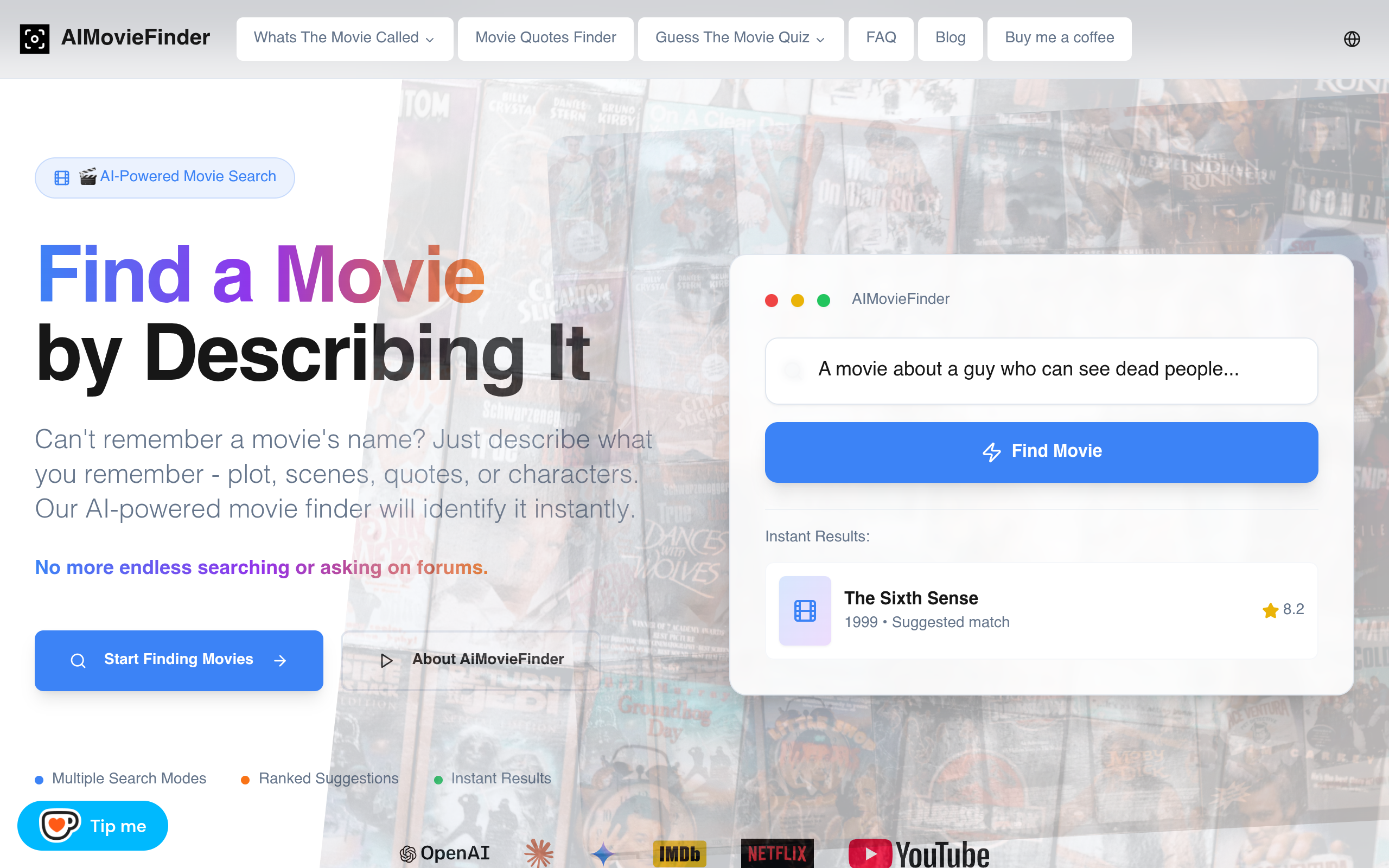Click the IMDb logo
Viewport: 1389px width, 868px height.
(679, 854)
